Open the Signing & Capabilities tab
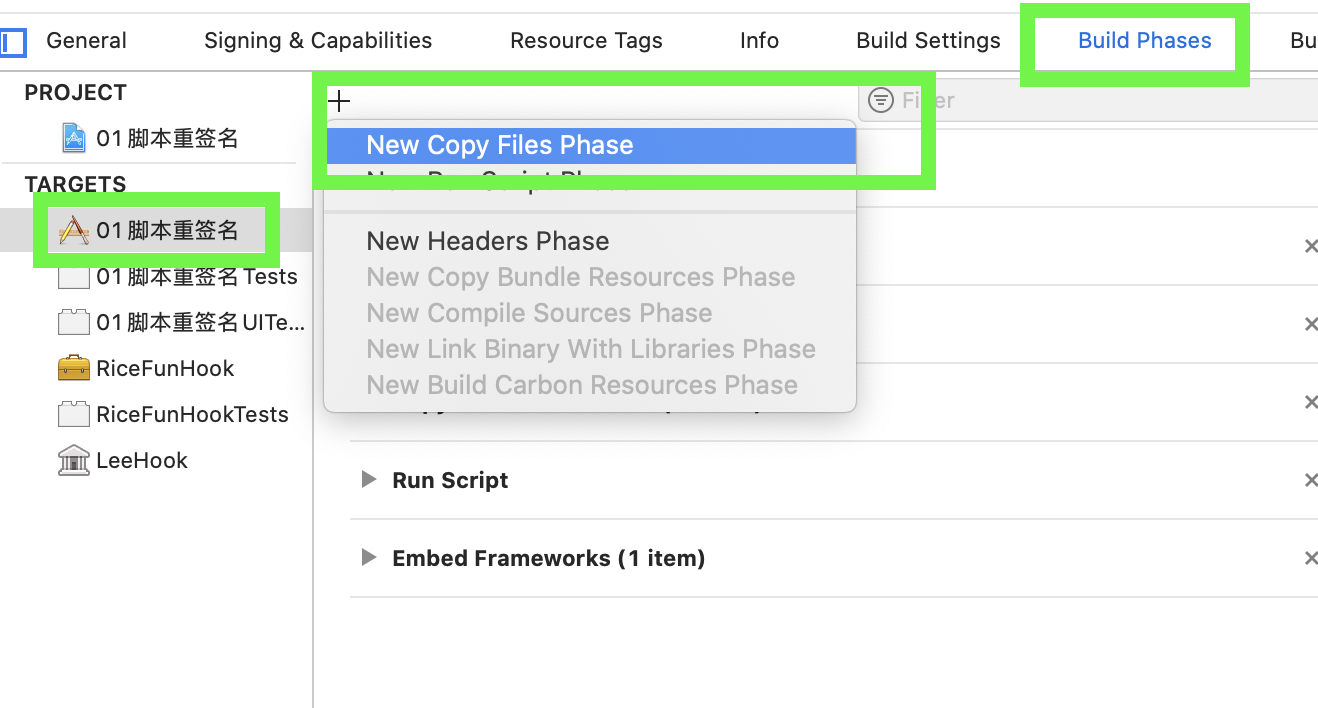The height and width of the screenshot is (708, 1318). coord(318,41)
